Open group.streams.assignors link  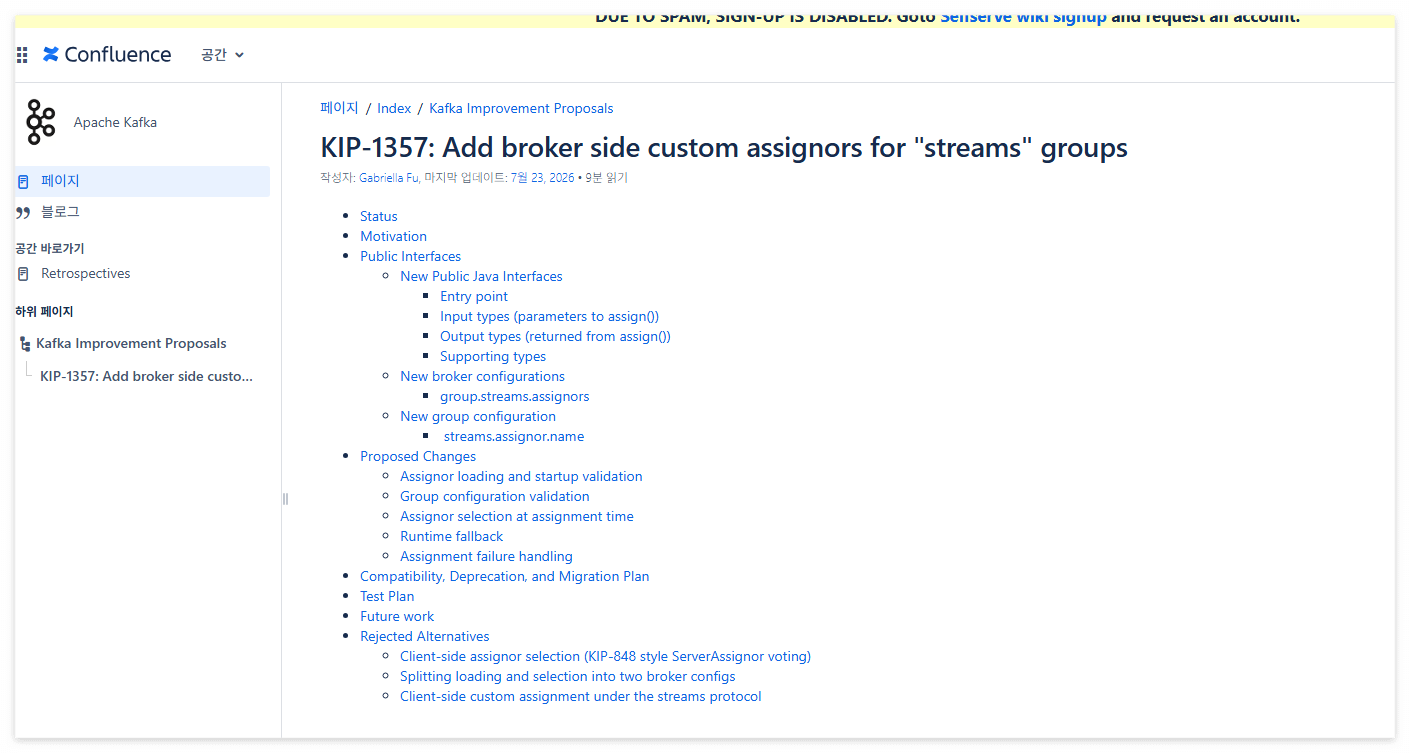point(514,396)
